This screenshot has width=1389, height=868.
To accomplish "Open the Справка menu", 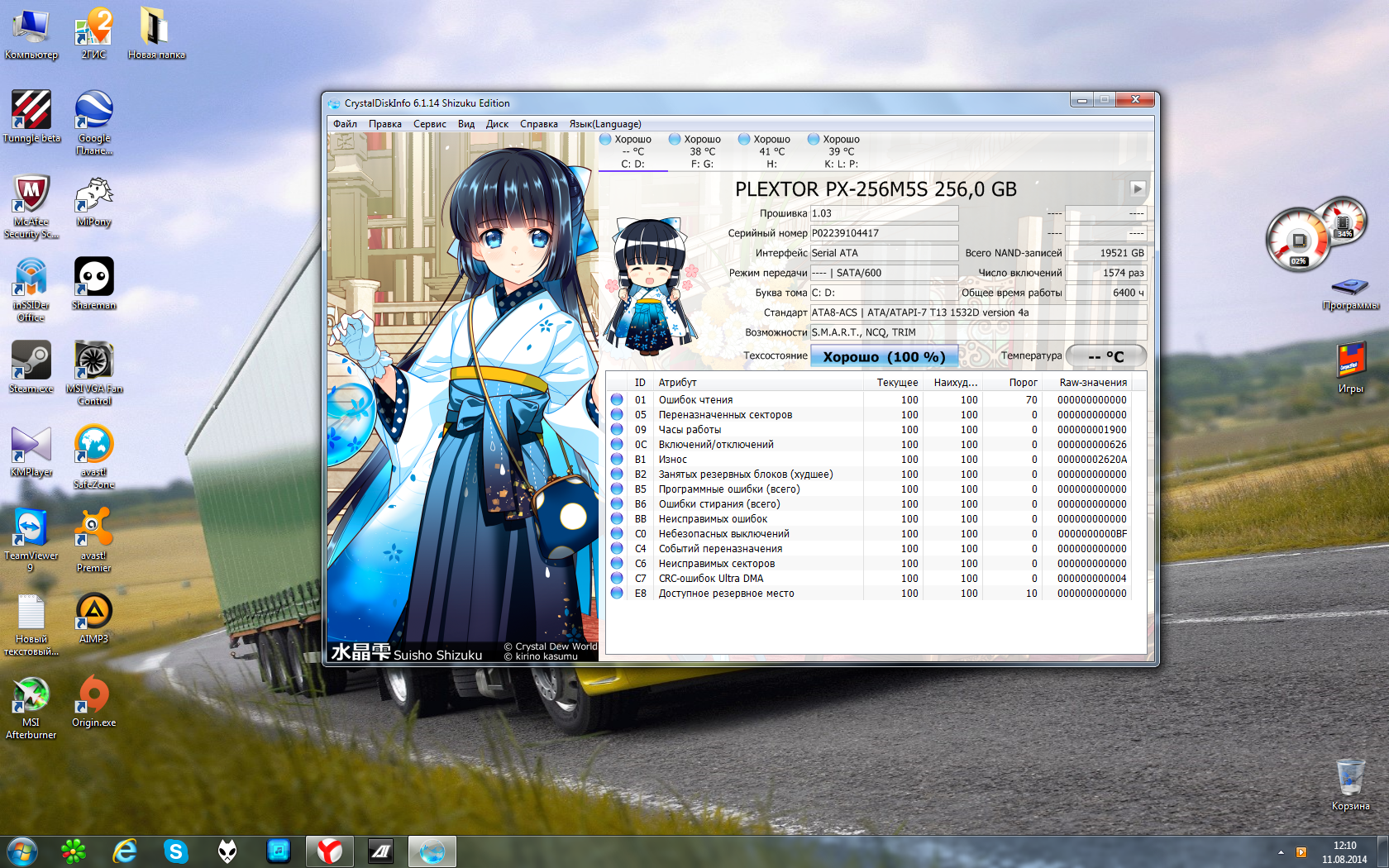I will 539,124.
